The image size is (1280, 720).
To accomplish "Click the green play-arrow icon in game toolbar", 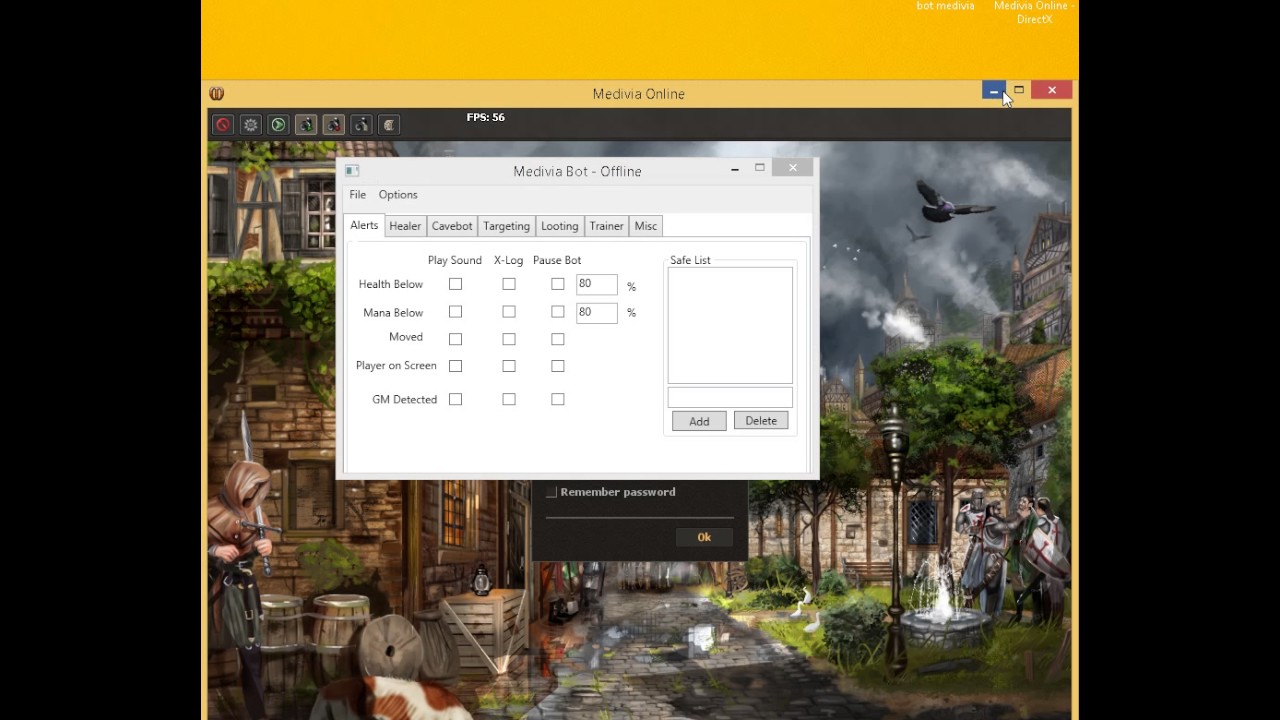I will (279, 125).
